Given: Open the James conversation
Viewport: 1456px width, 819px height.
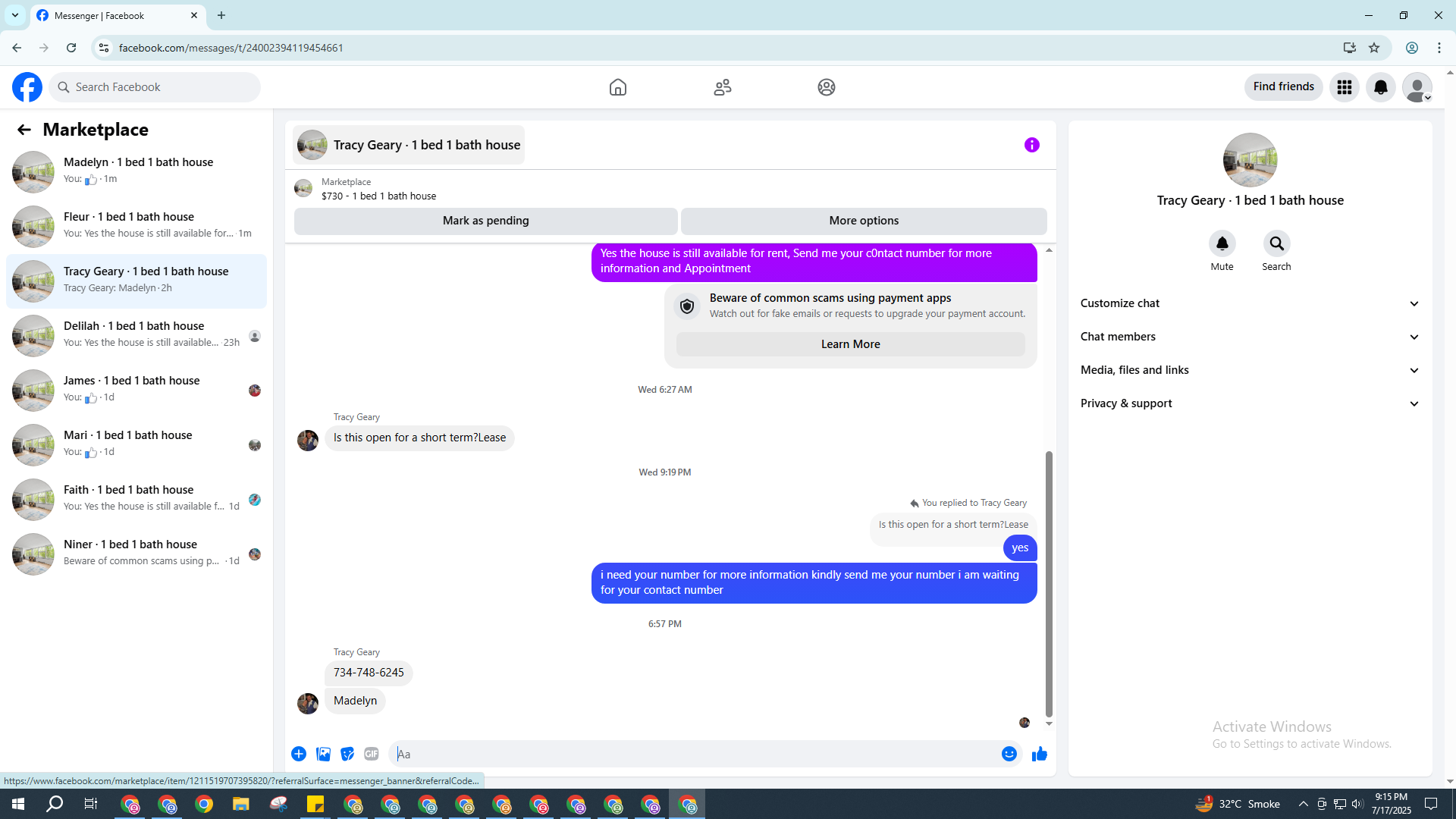Looking at the screenshot, I should [136, 390].
